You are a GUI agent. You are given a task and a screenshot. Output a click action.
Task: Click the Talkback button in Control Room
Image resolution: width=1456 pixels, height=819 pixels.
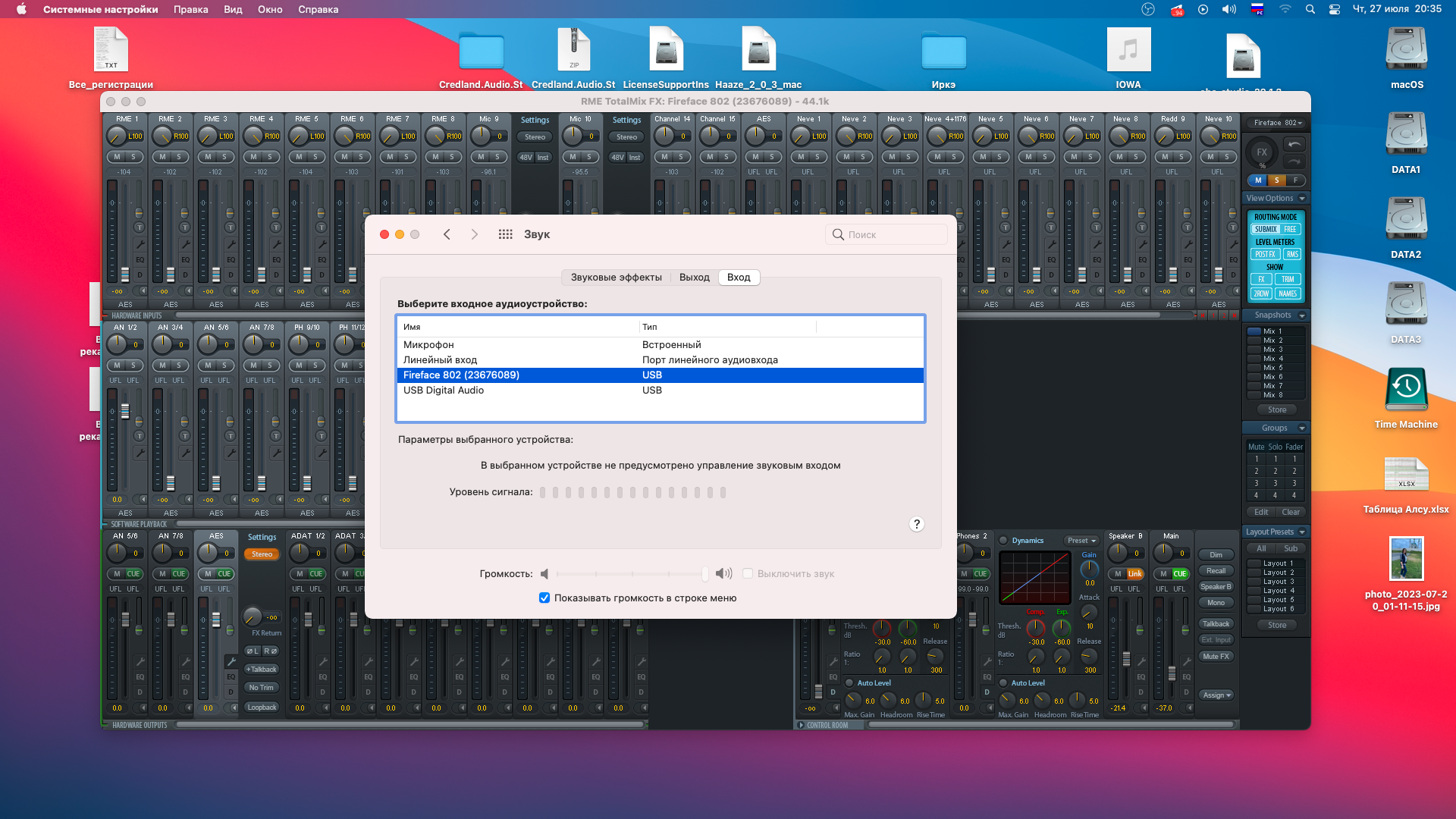pos(1216,624)
